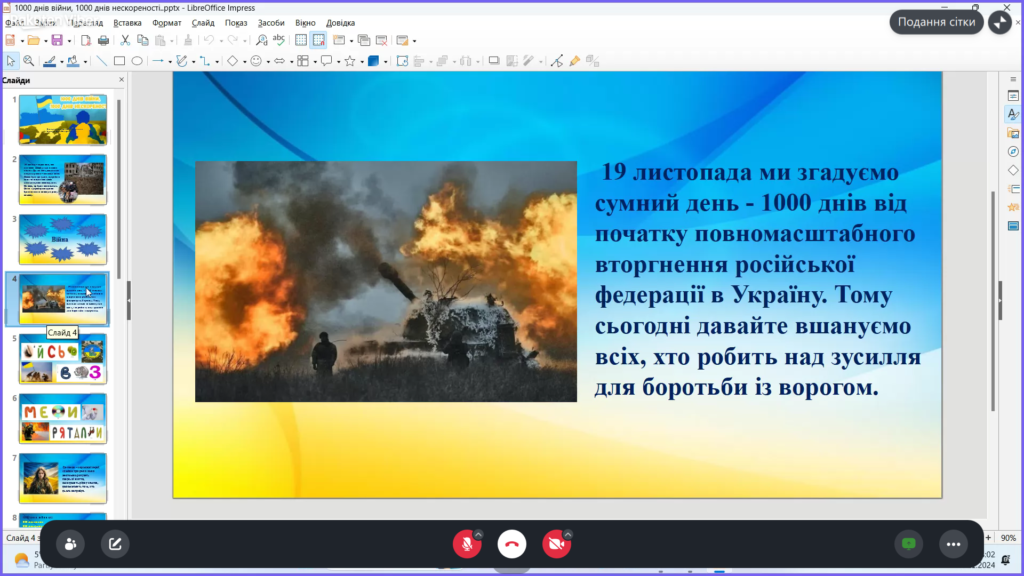Select the Rectangle drawing tool
Image resolution: width=1024 pixels, height=576 pixels.
point(119,61)
